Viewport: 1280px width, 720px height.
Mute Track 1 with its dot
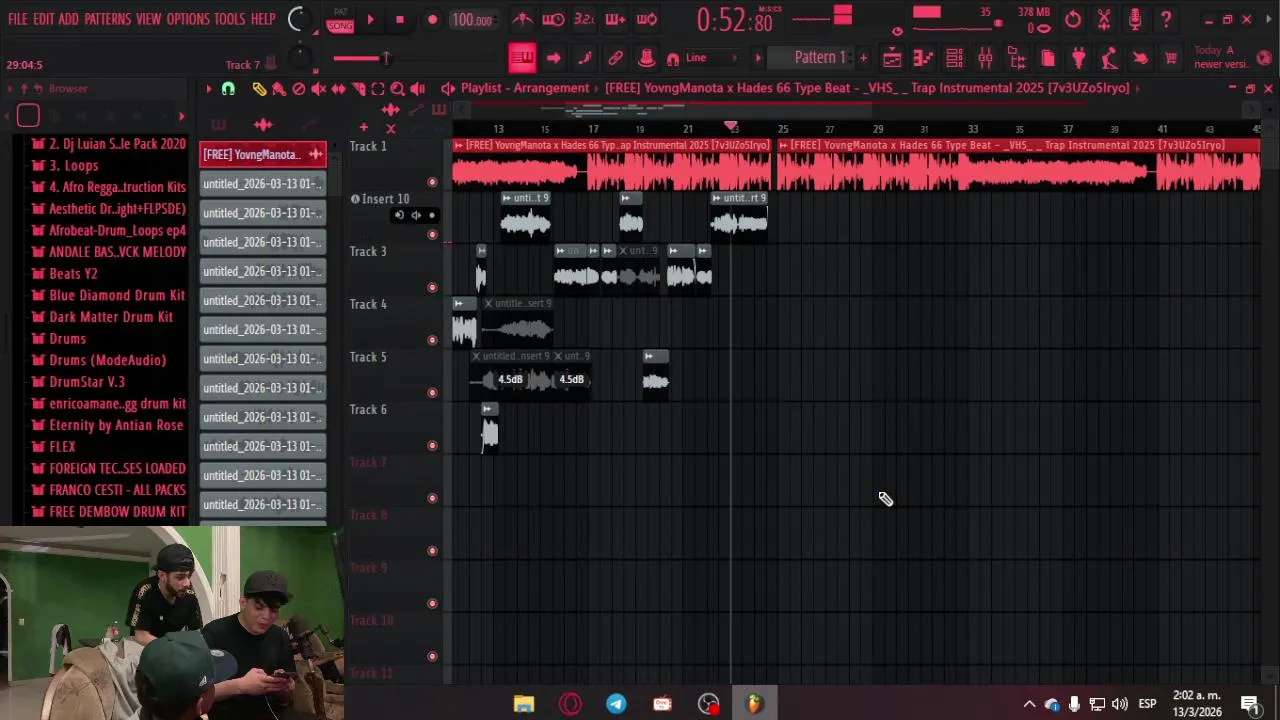[432, 182]
